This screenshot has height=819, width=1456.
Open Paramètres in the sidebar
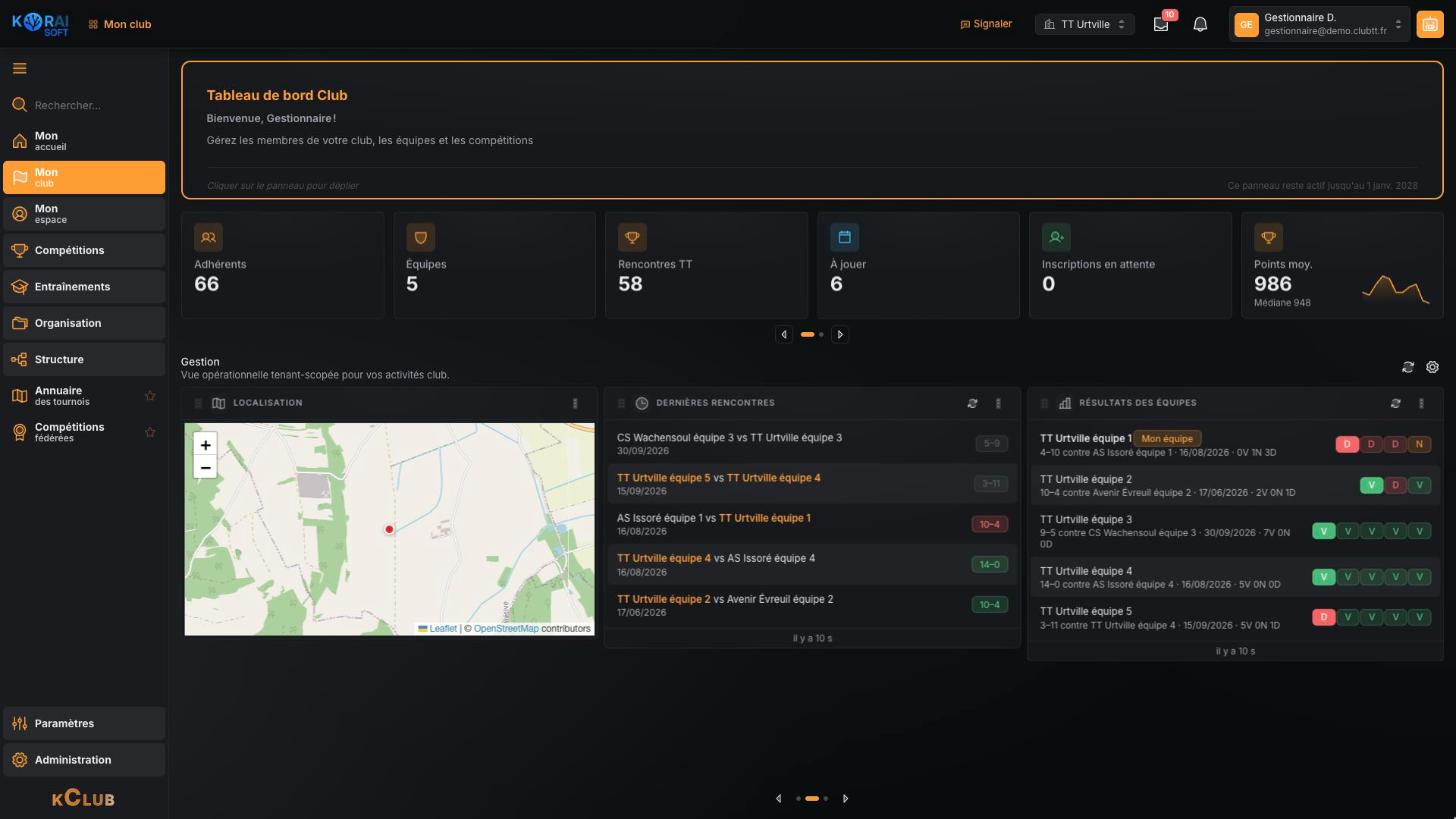coord(84,723)
